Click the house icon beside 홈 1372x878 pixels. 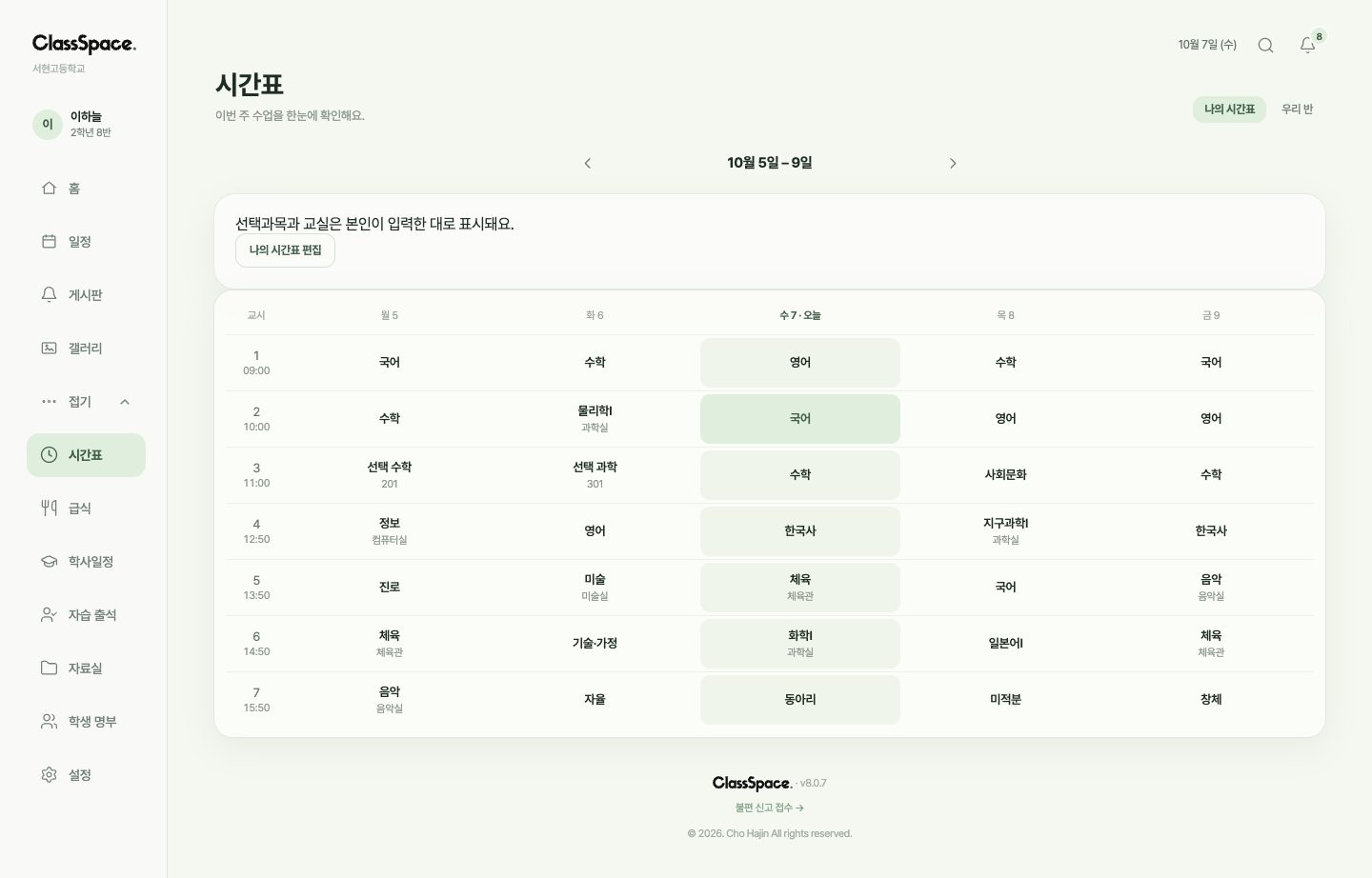tap(49, 188)
